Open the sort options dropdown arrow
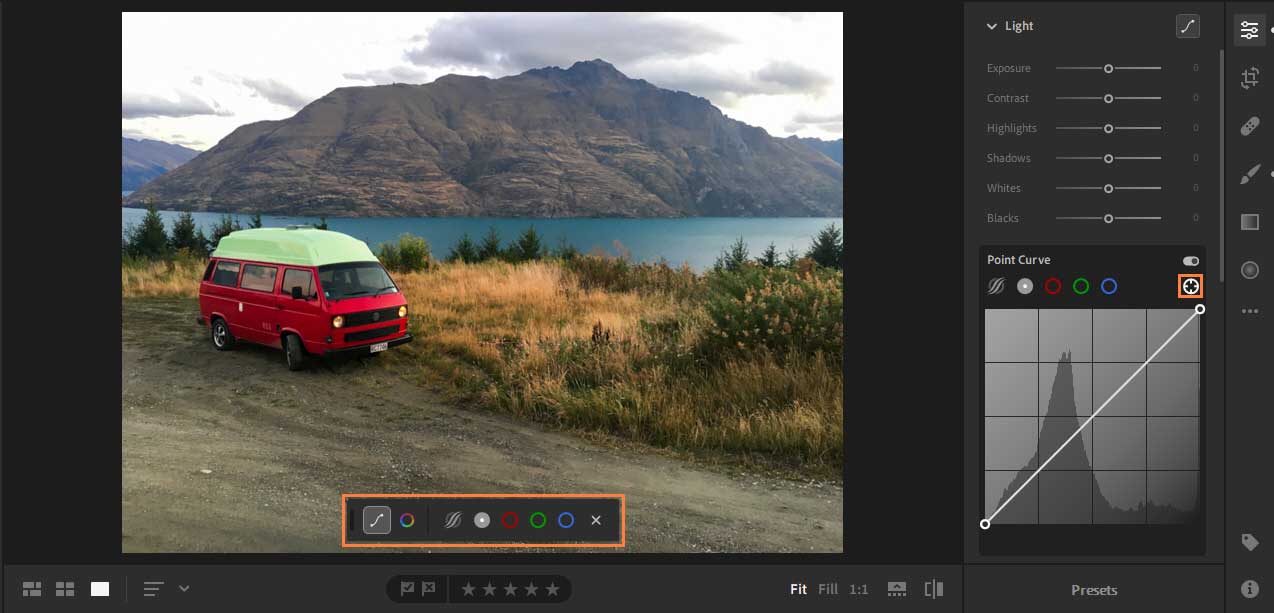1274x613 pixels. 184,588
